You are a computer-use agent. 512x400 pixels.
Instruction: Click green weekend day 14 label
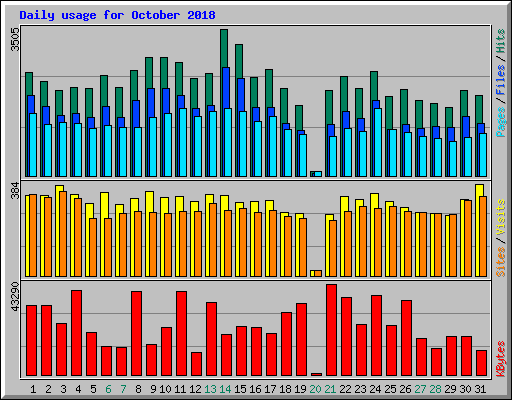pyautogui.click(x=225, y=389)
